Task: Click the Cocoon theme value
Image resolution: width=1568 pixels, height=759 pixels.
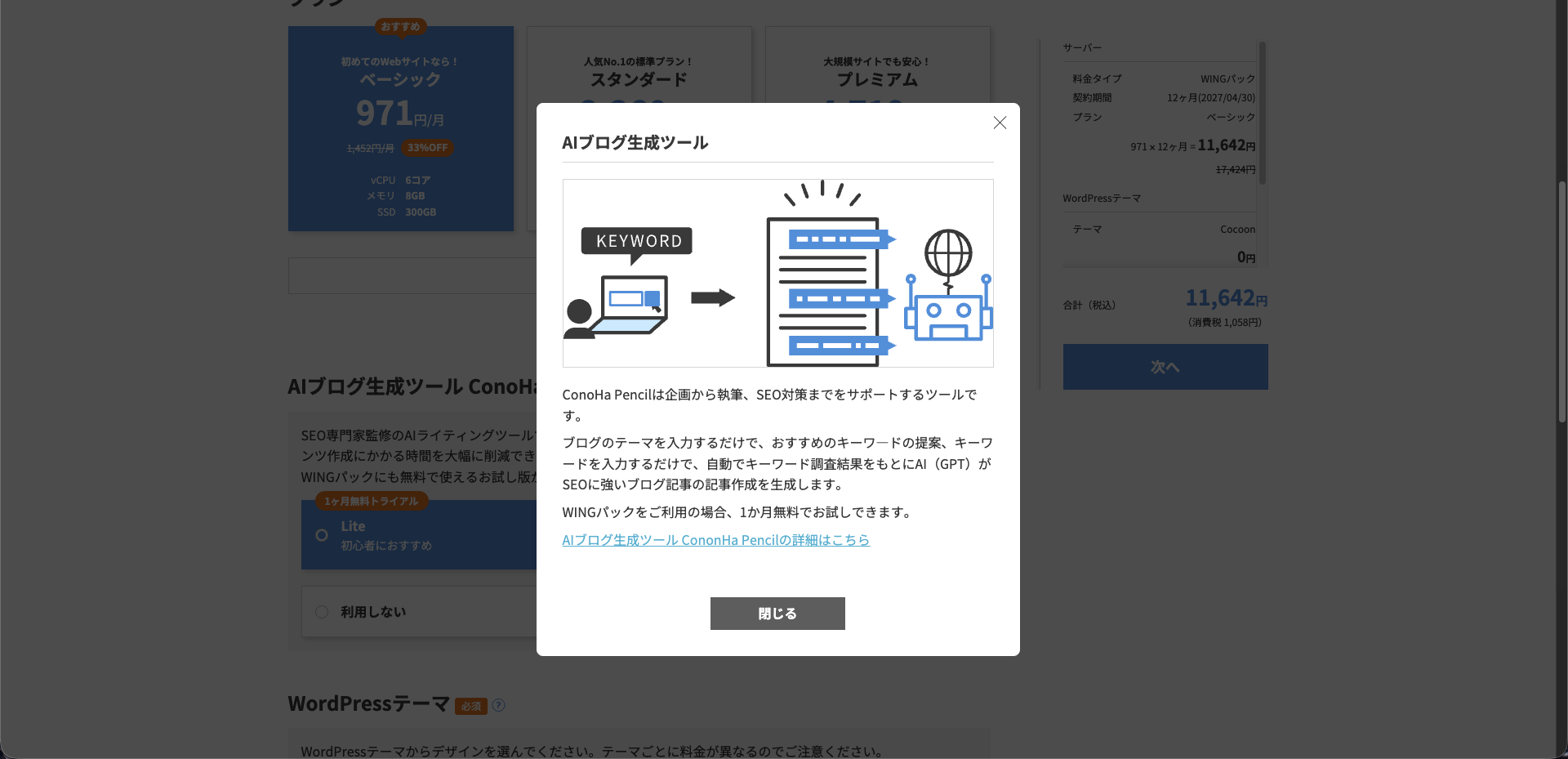Action: click(x=1237, y=230)
